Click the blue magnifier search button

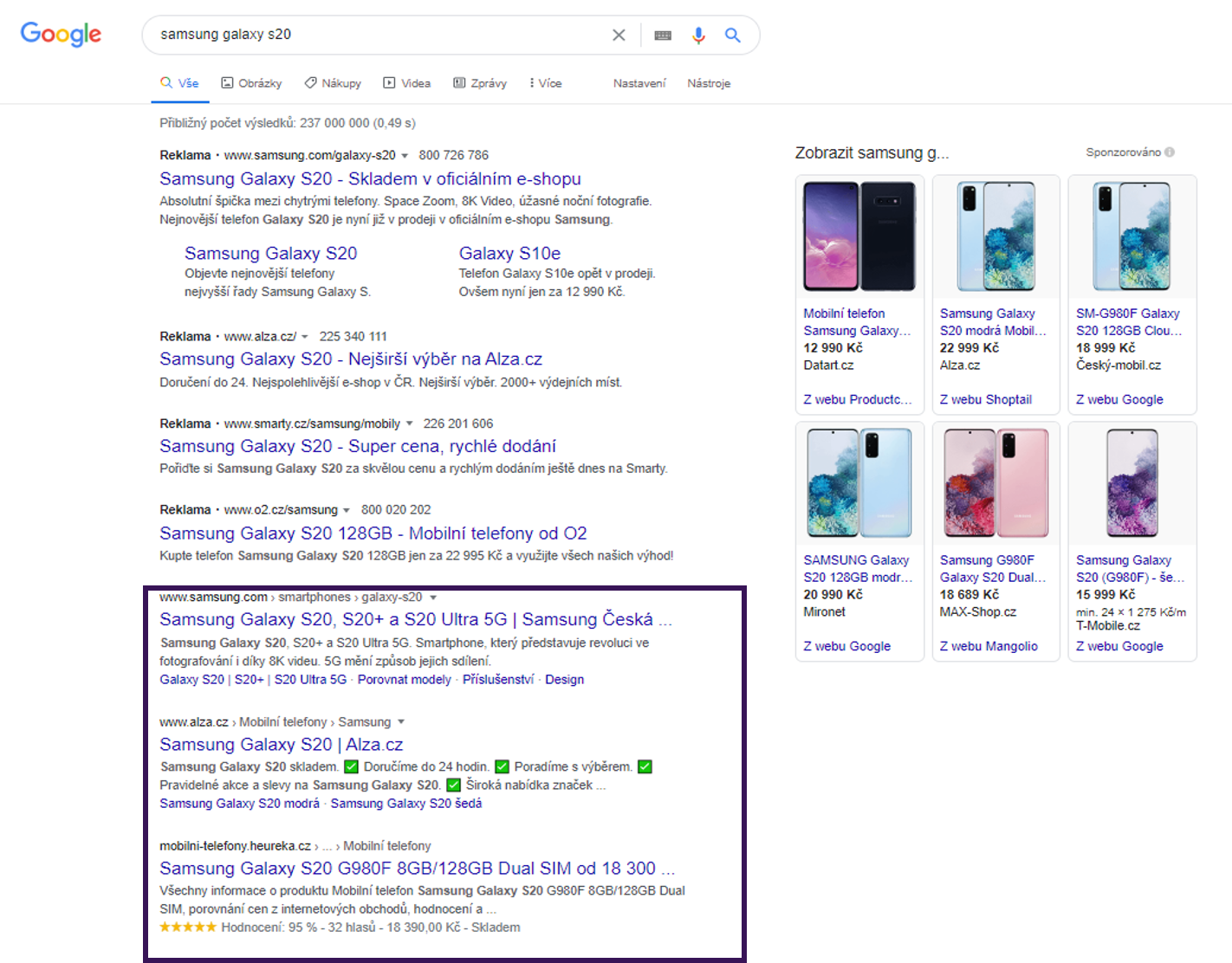pos(733,35)
